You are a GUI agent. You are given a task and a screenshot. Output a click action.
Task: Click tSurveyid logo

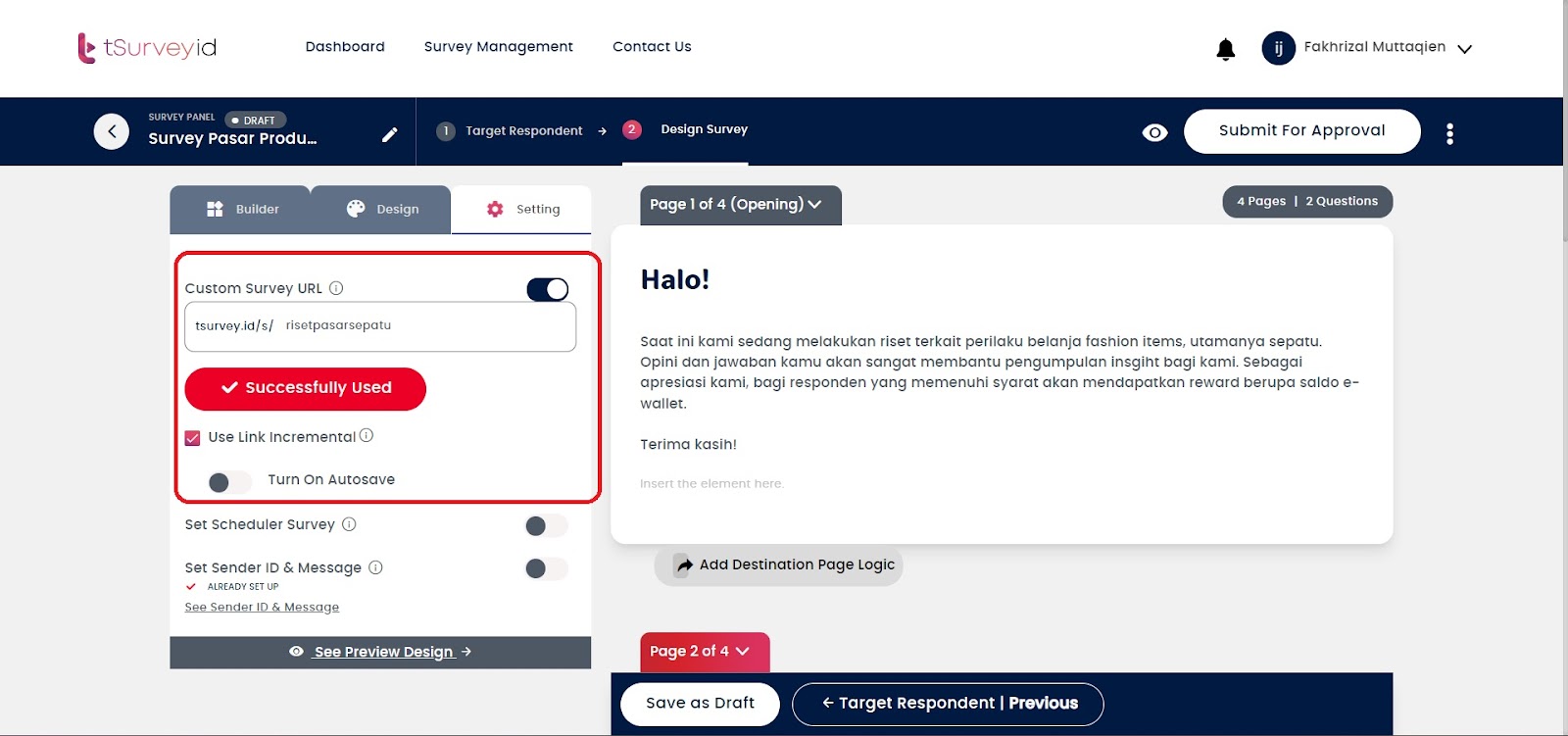[147, 48]
